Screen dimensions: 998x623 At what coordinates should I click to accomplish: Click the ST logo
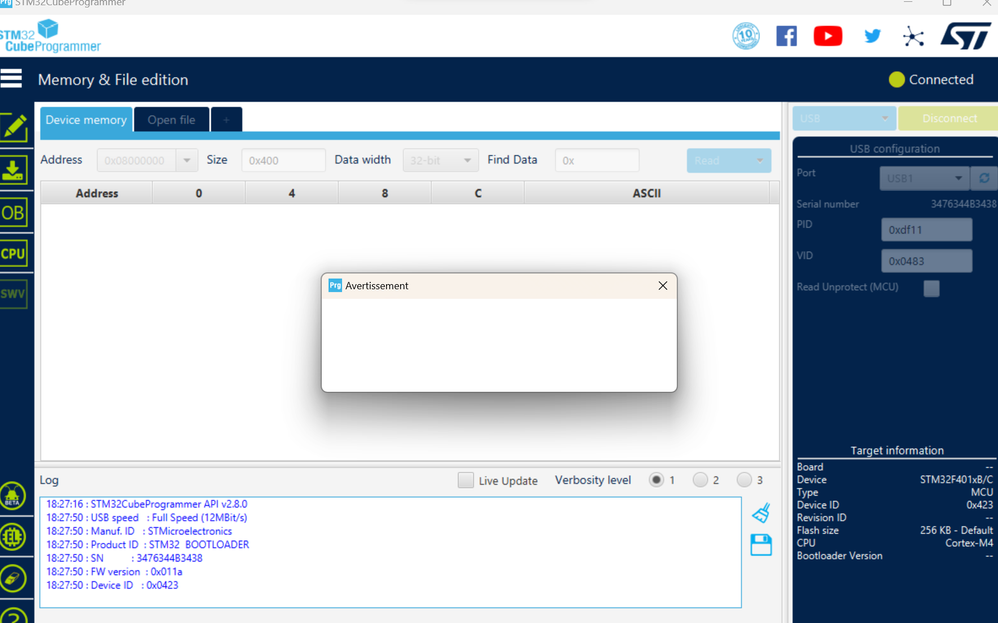pos(966,36)
